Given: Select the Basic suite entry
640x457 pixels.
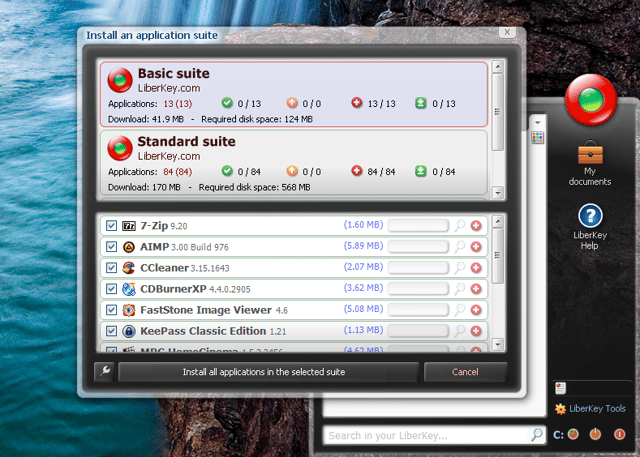Looking at the screenshot, I should pyautogui.click(x=294, y=94).
